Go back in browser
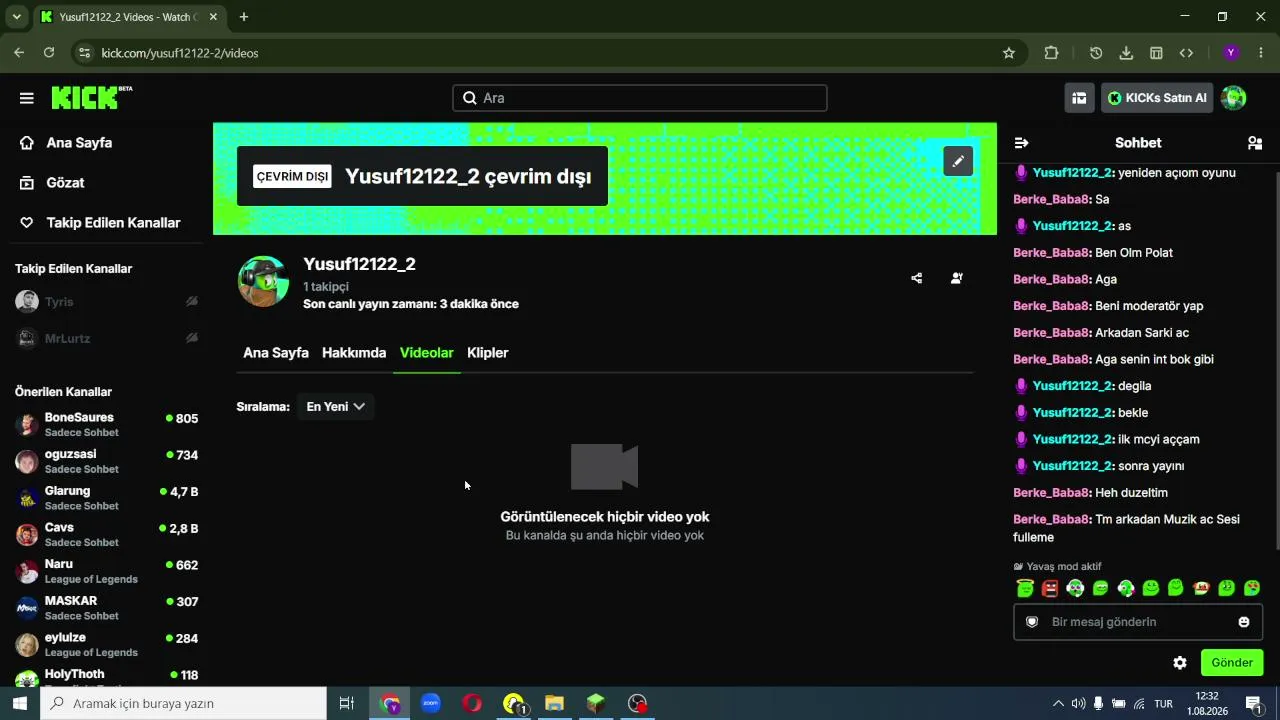 point(19,53)
